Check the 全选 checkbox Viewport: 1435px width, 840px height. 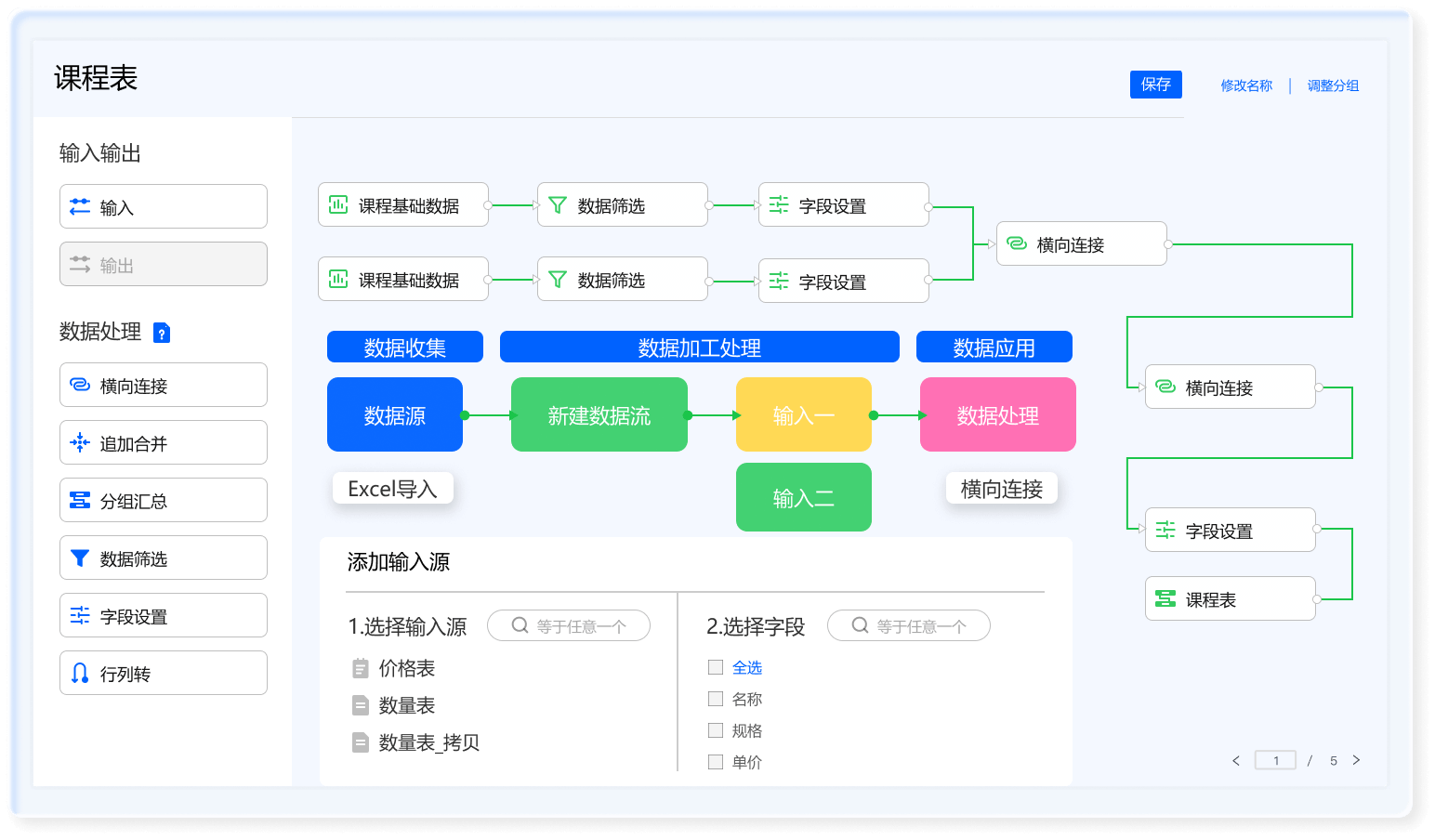(x=716, y=667)
